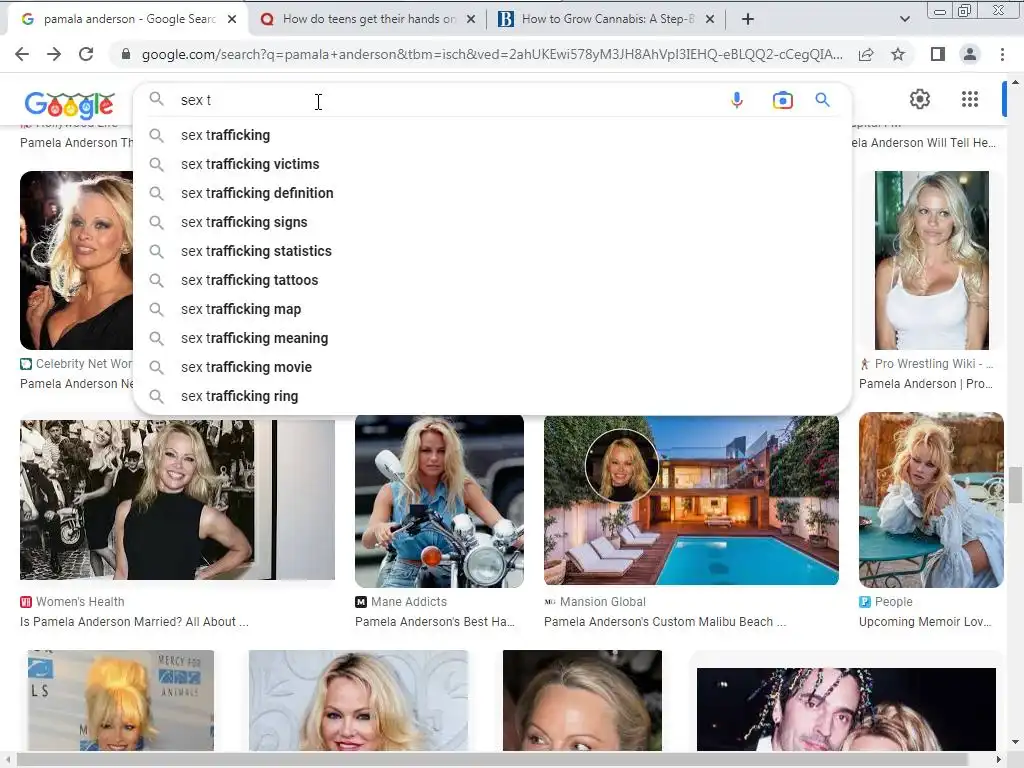The height and width of the screenshot is (768, 1024).
Task: Click the address bar URL
Action: tap(492, 54)
